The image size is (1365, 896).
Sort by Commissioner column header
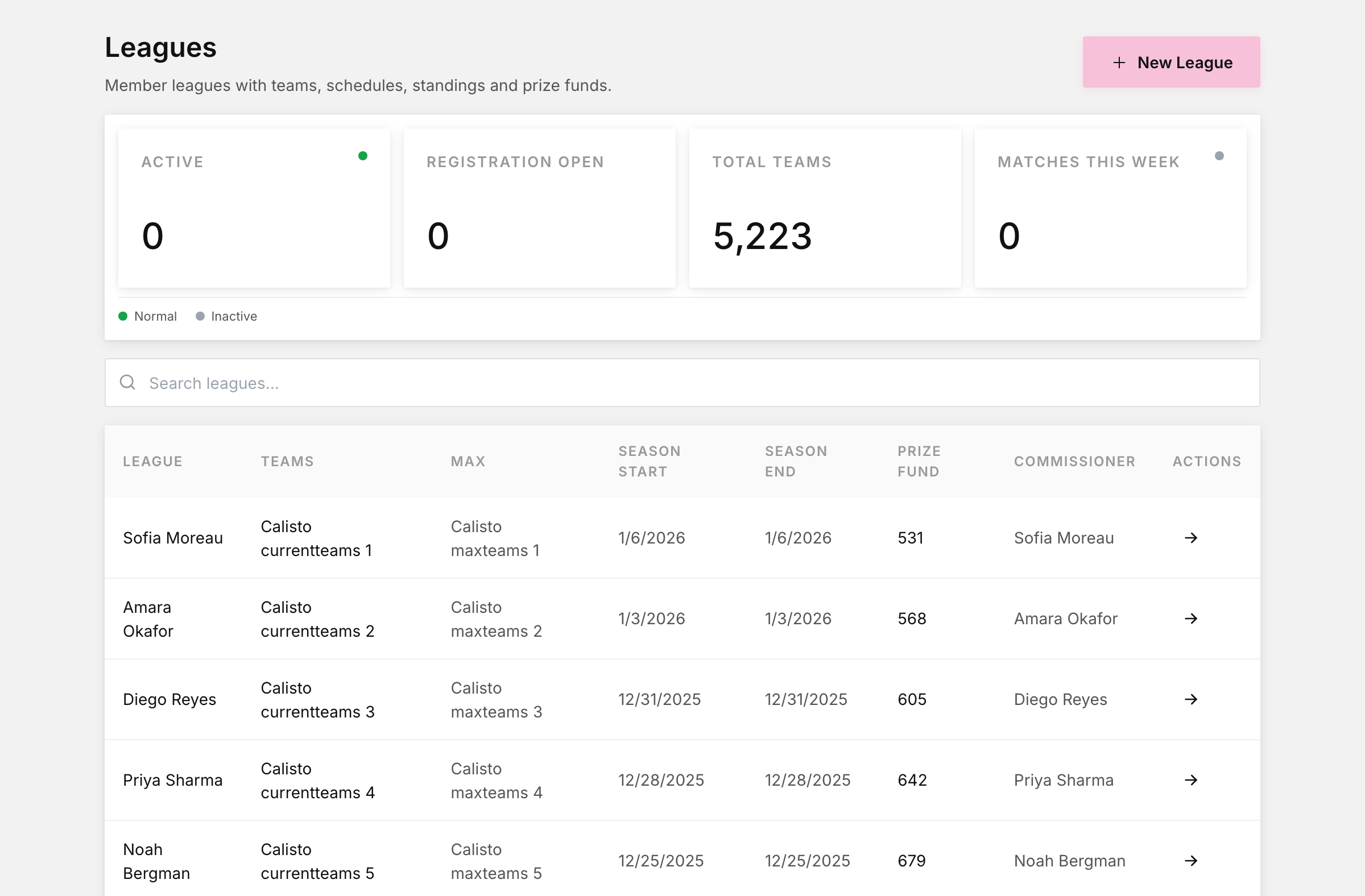[1074, 462]
